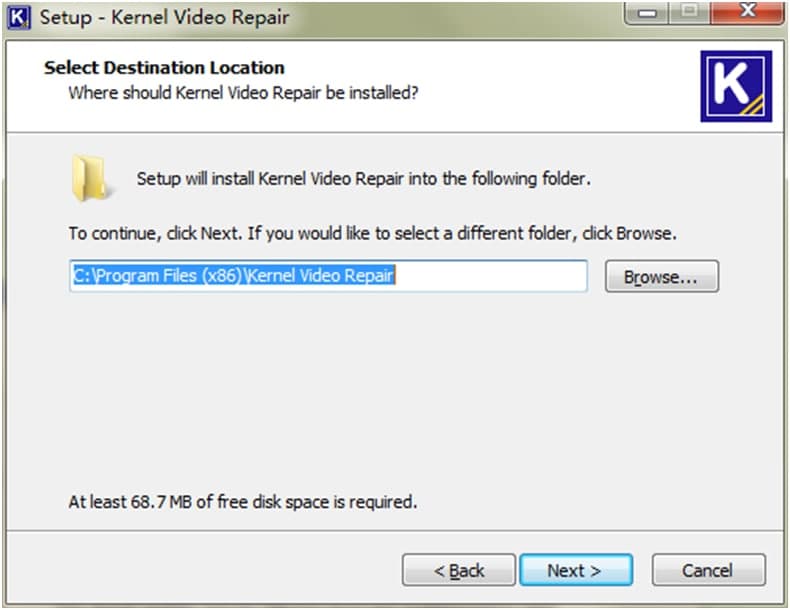
Task: Click the blank area left of the Back button
Action: tap(200, 570)
